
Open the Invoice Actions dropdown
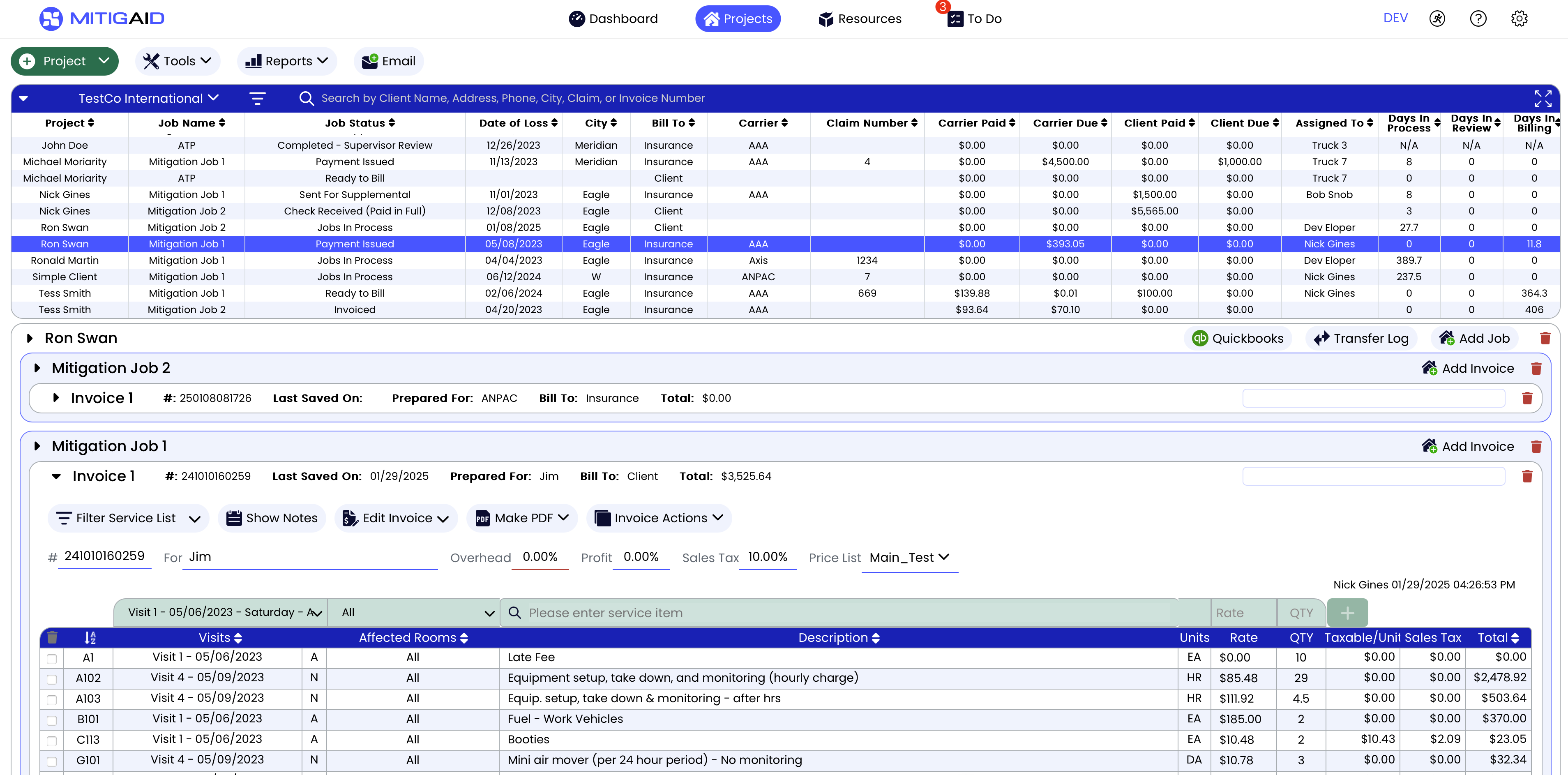pos(659,517)
